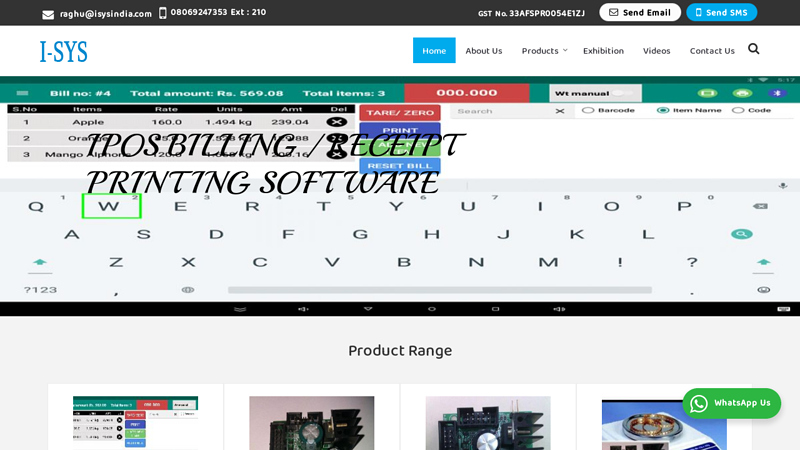Click the I-SYS logo
Image resolution: width=800 pixels, height=450 pixels.
tap(64, 52)
